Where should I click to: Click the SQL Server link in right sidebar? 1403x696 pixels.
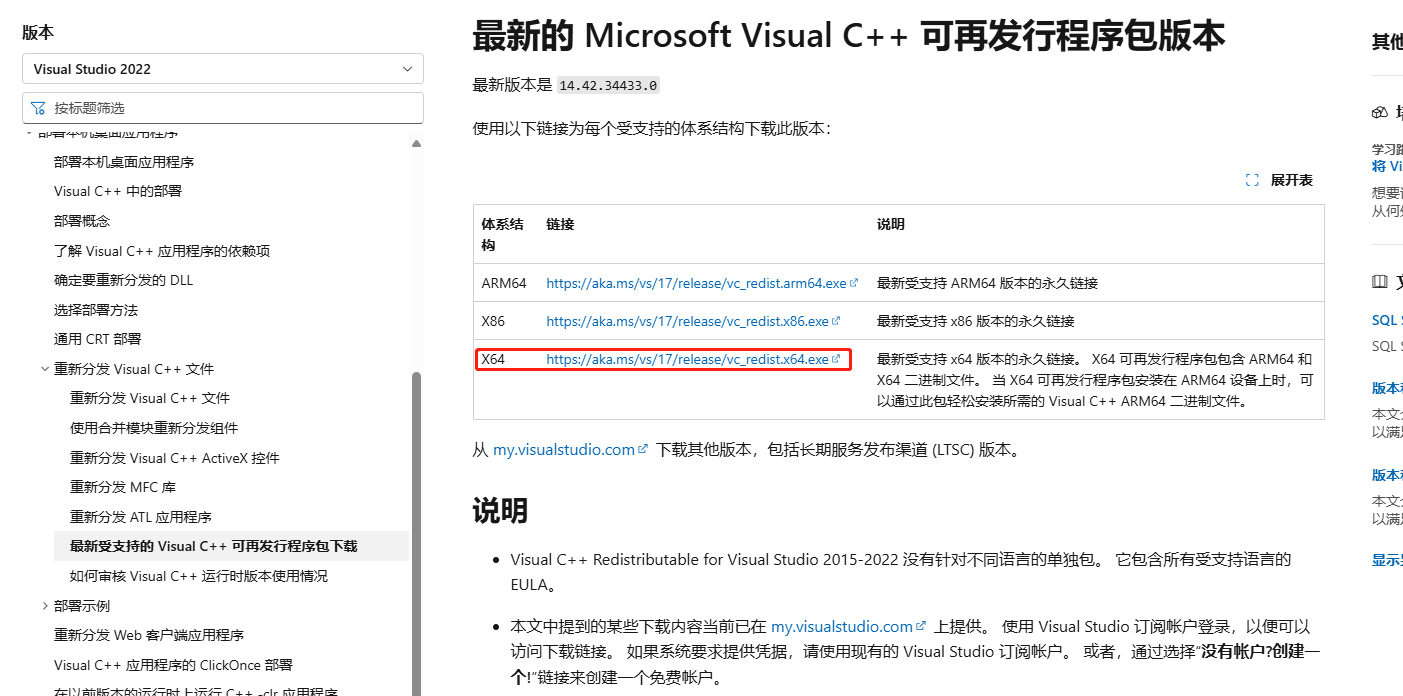tap(1386, 319)
